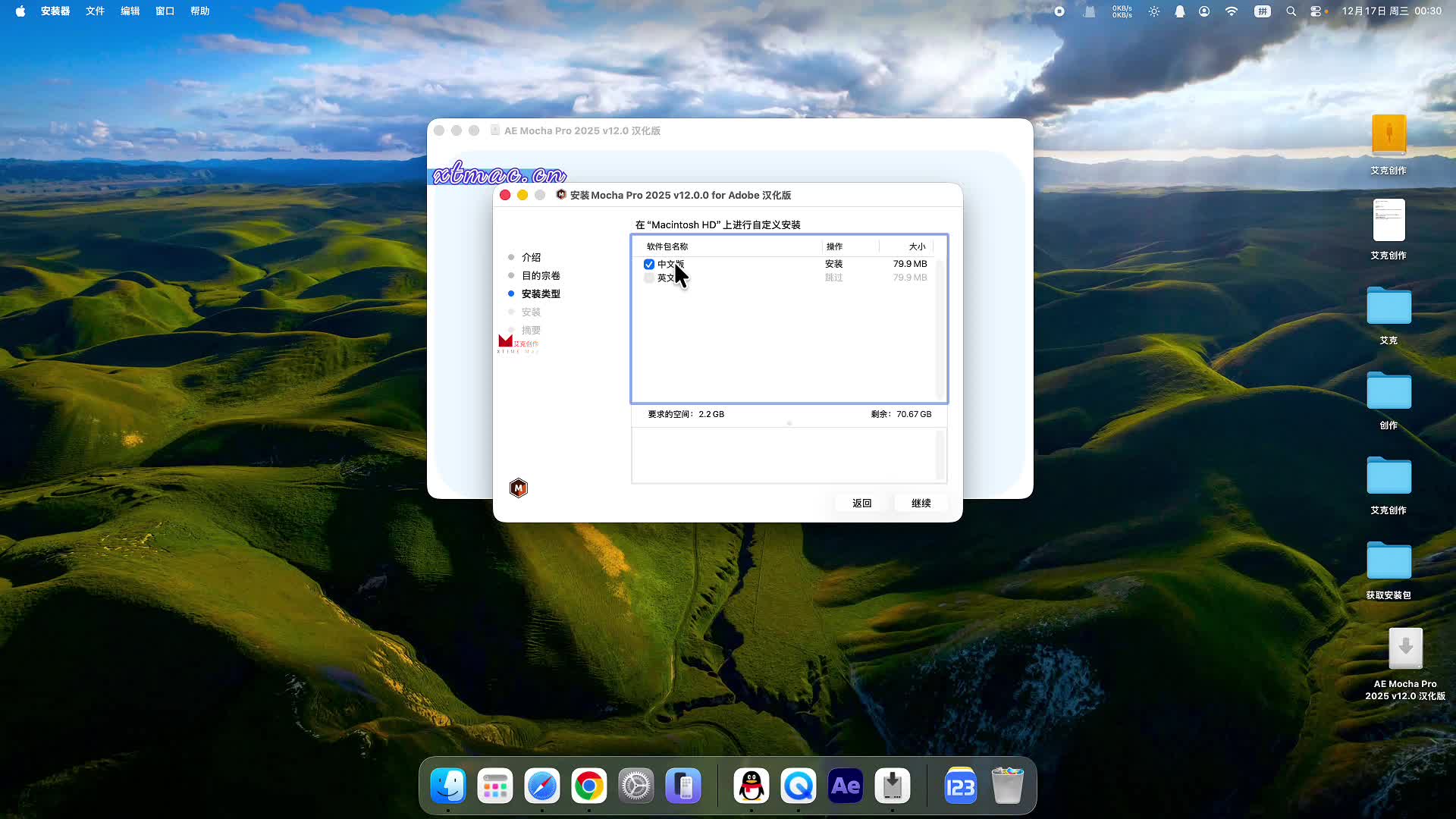
Task: Open the 窗口 menu
Action: [x=165, y=11]
